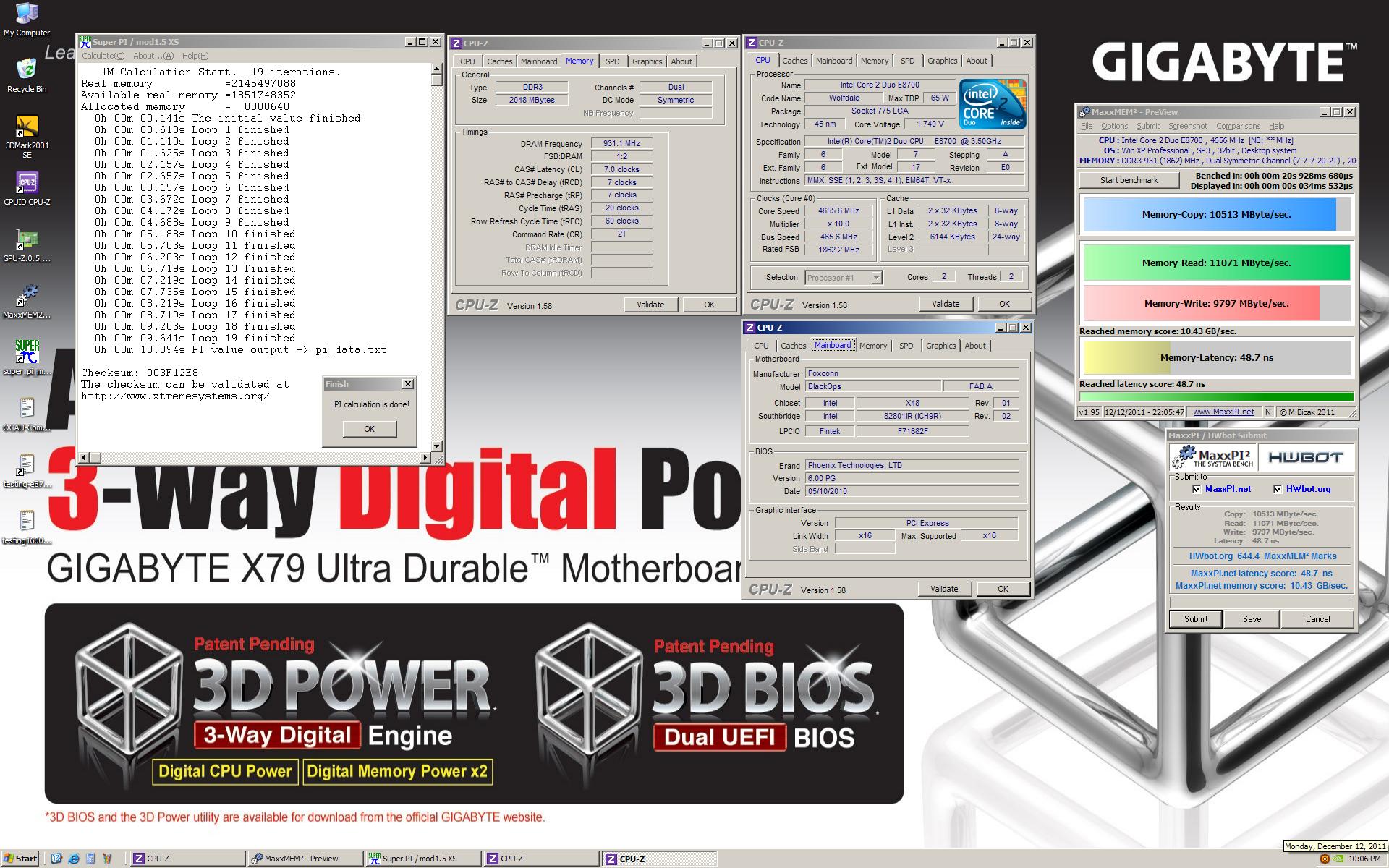Select the MaxxMEM2 desktop shortcut
1389x868 pixels.
point(27,302)
